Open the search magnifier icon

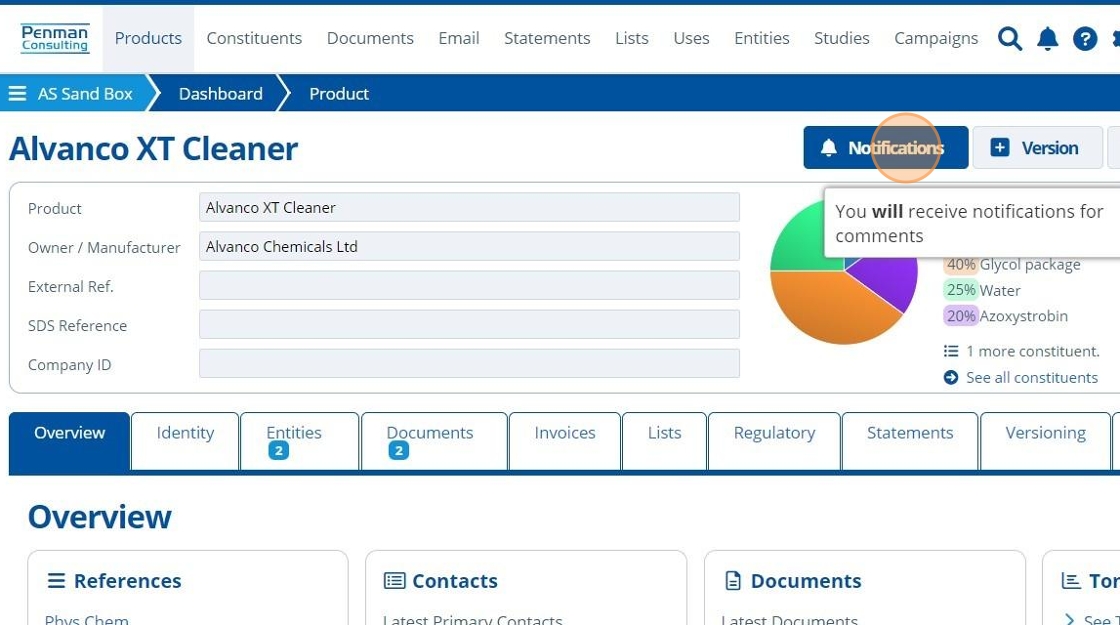point(1009,39)
